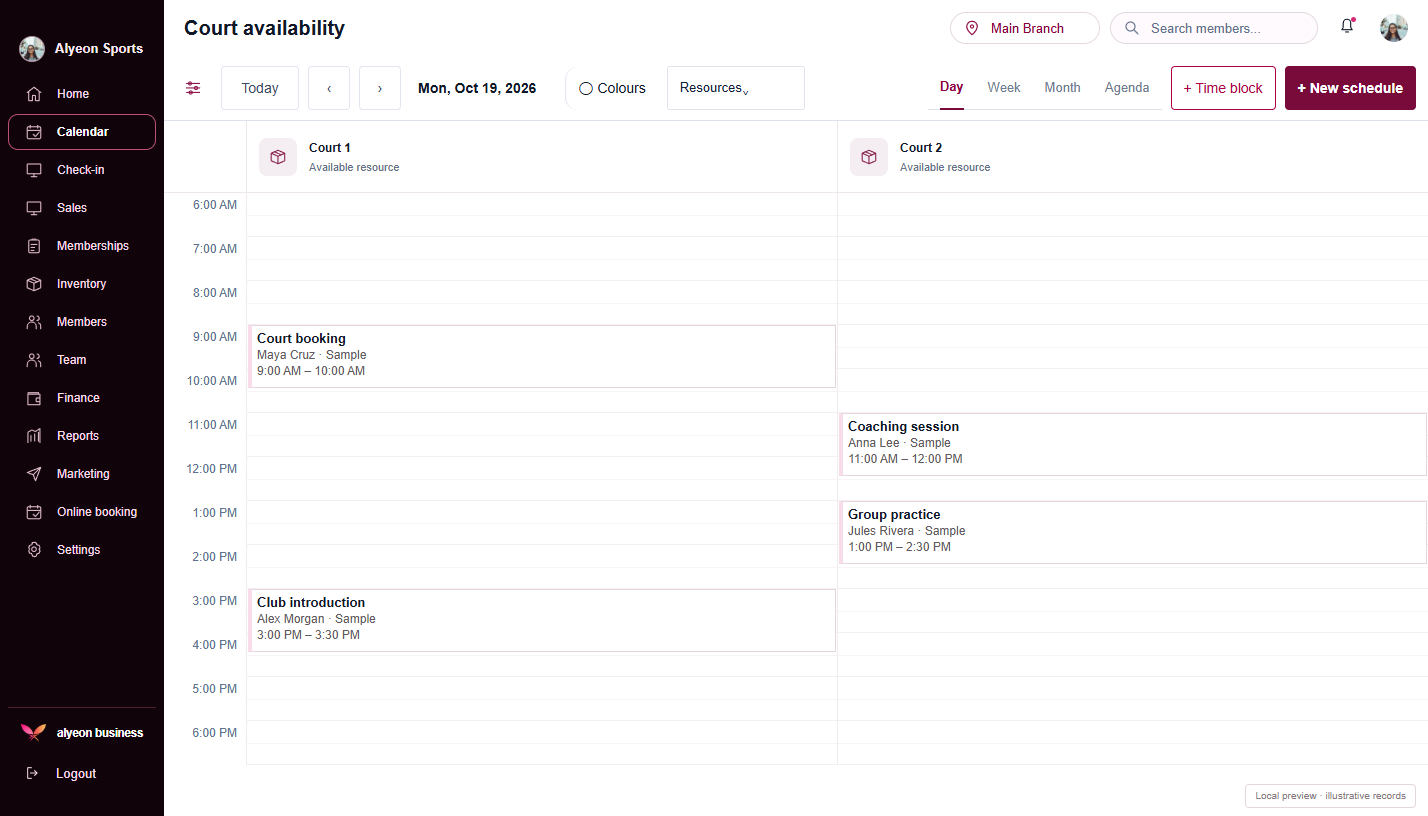The width and height of the screenshot is (1428, 816).
Task: Open Team in the sidebar
Action: coord(82,360)
